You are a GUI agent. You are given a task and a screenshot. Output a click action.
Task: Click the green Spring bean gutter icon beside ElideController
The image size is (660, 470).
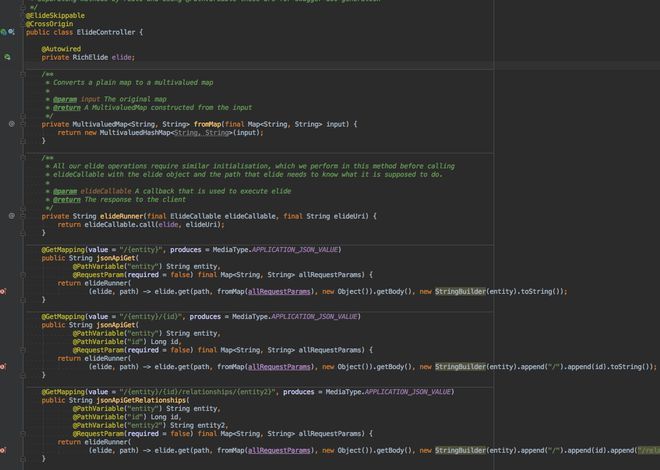[x=4, y=32]
